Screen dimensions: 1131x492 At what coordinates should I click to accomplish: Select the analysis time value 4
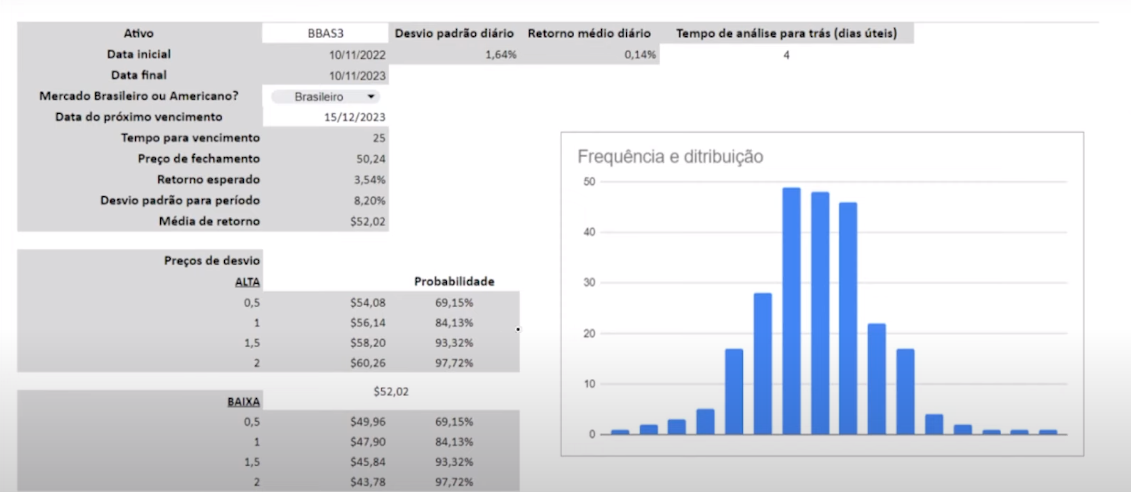[786, 55]
